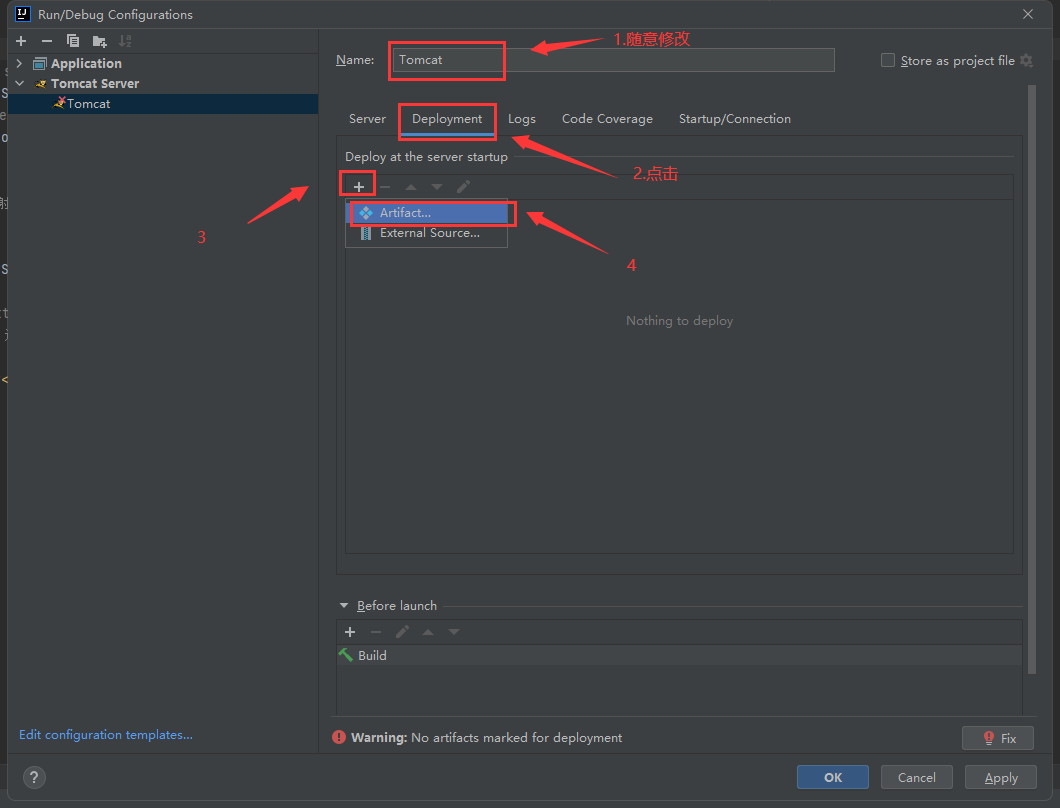Move deployment item down
The image size is (1060, 808).
click(x=437, y=187)
